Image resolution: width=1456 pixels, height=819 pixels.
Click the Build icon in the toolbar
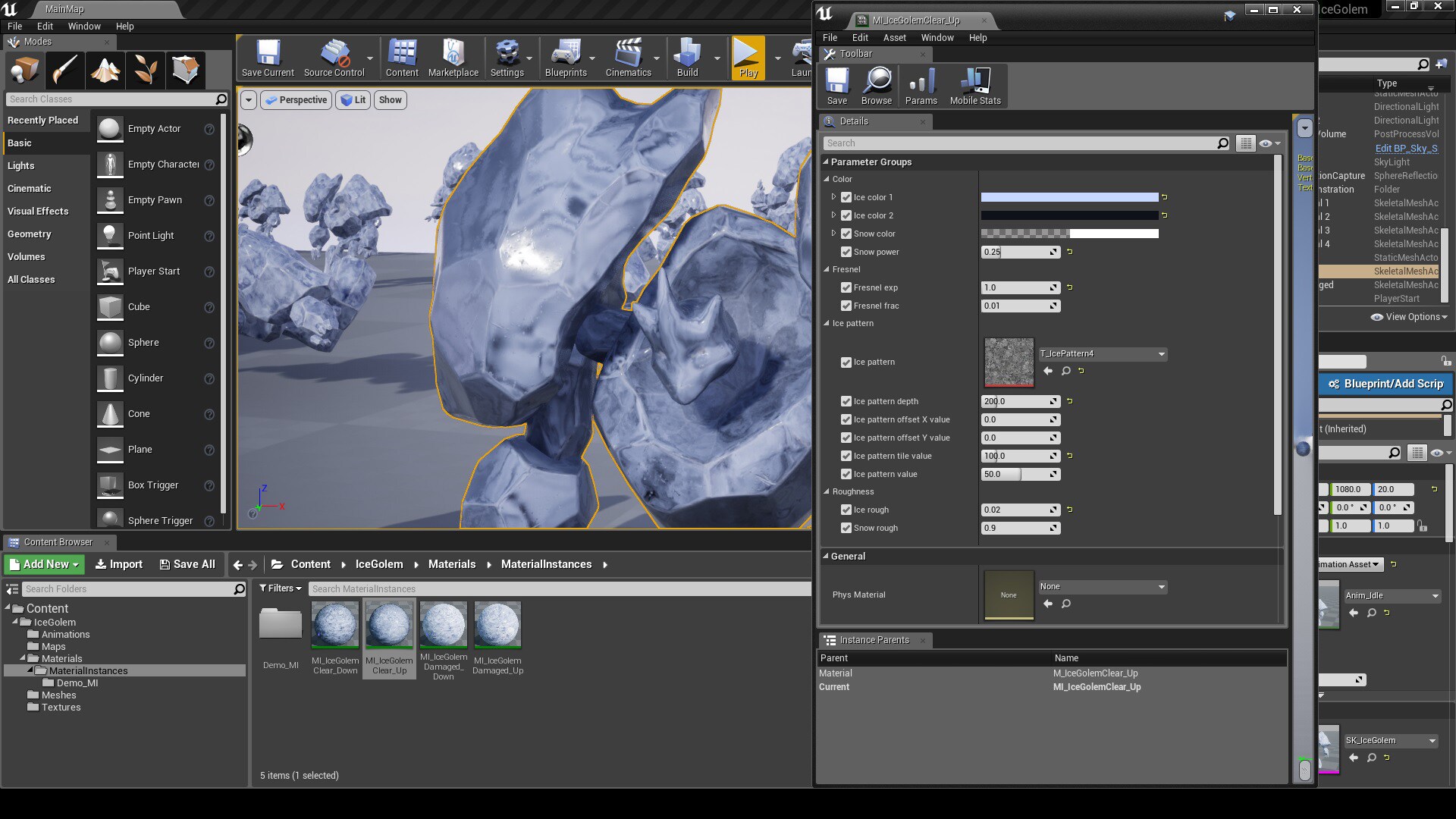tap(686, 57)
